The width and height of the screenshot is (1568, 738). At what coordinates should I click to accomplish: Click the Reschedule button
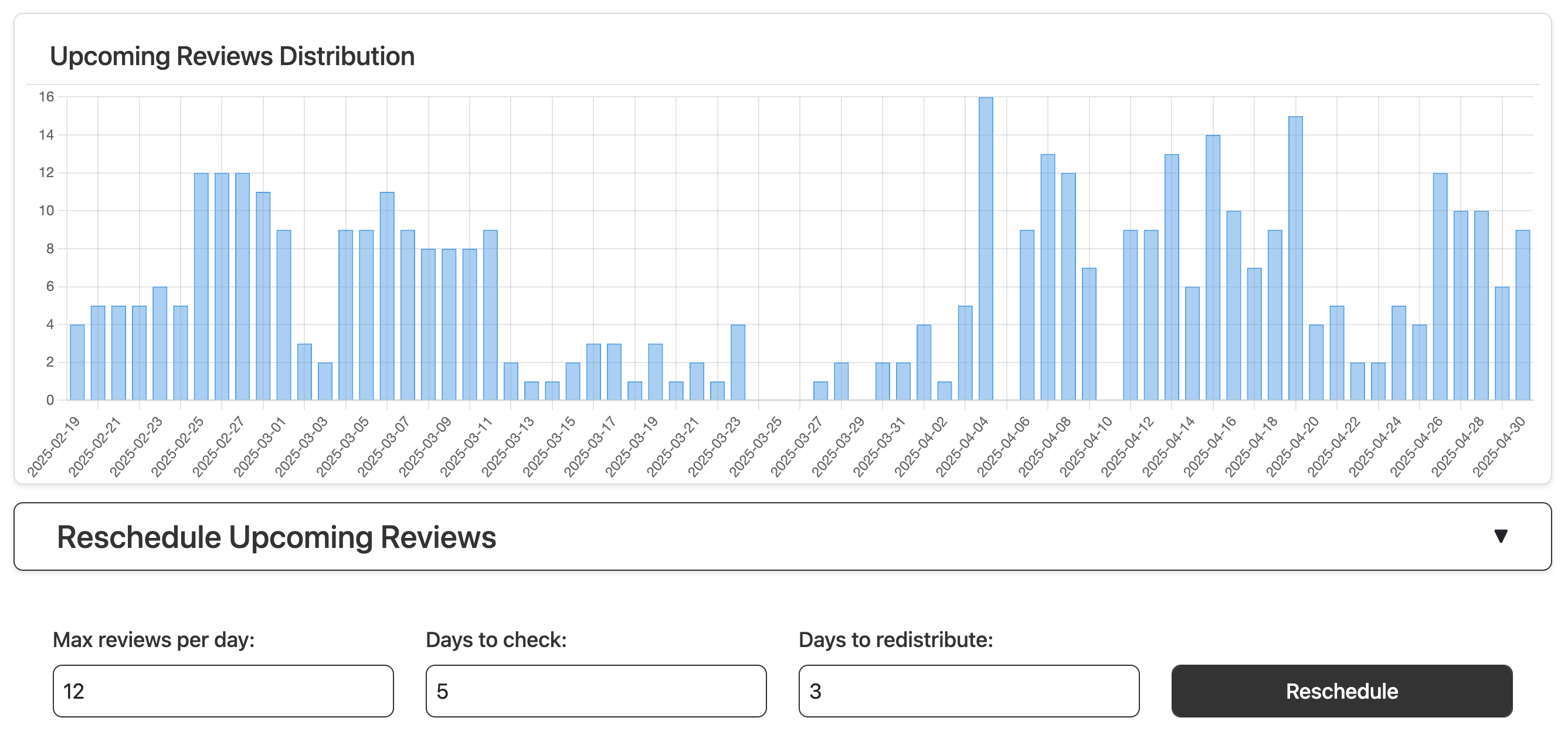click(1342, 691)
